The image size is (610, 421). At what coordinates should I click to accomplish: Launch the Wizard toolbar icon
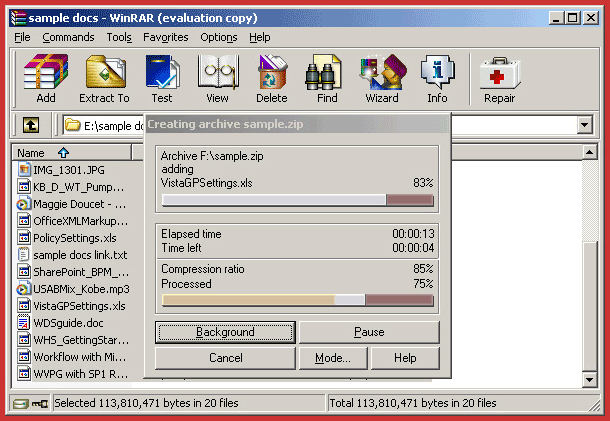383,72
